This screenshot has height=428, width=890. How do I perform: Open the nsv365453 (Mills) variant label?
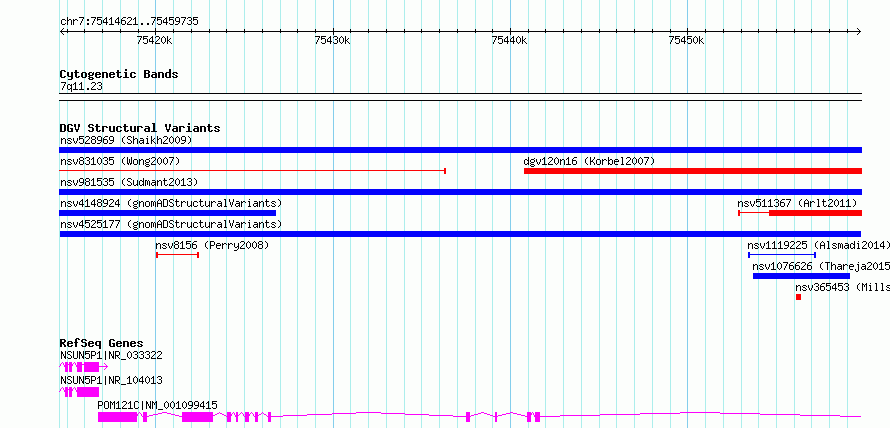coord(842,288)
